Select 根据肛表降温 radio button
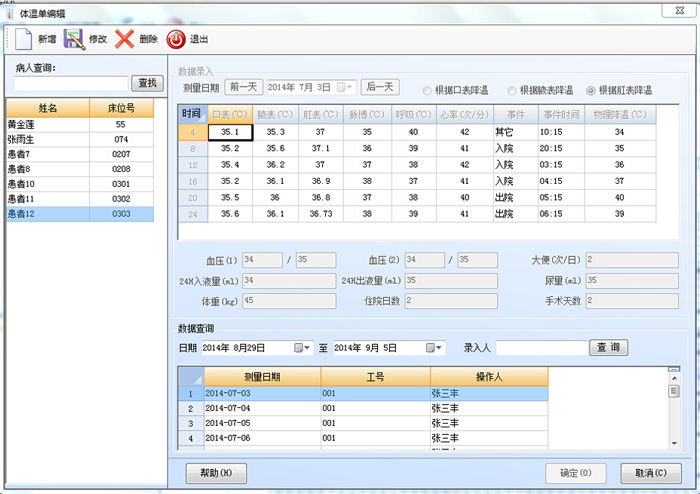Image resolution: width=700 pixels, height=494 pixels. coord(591,91)
